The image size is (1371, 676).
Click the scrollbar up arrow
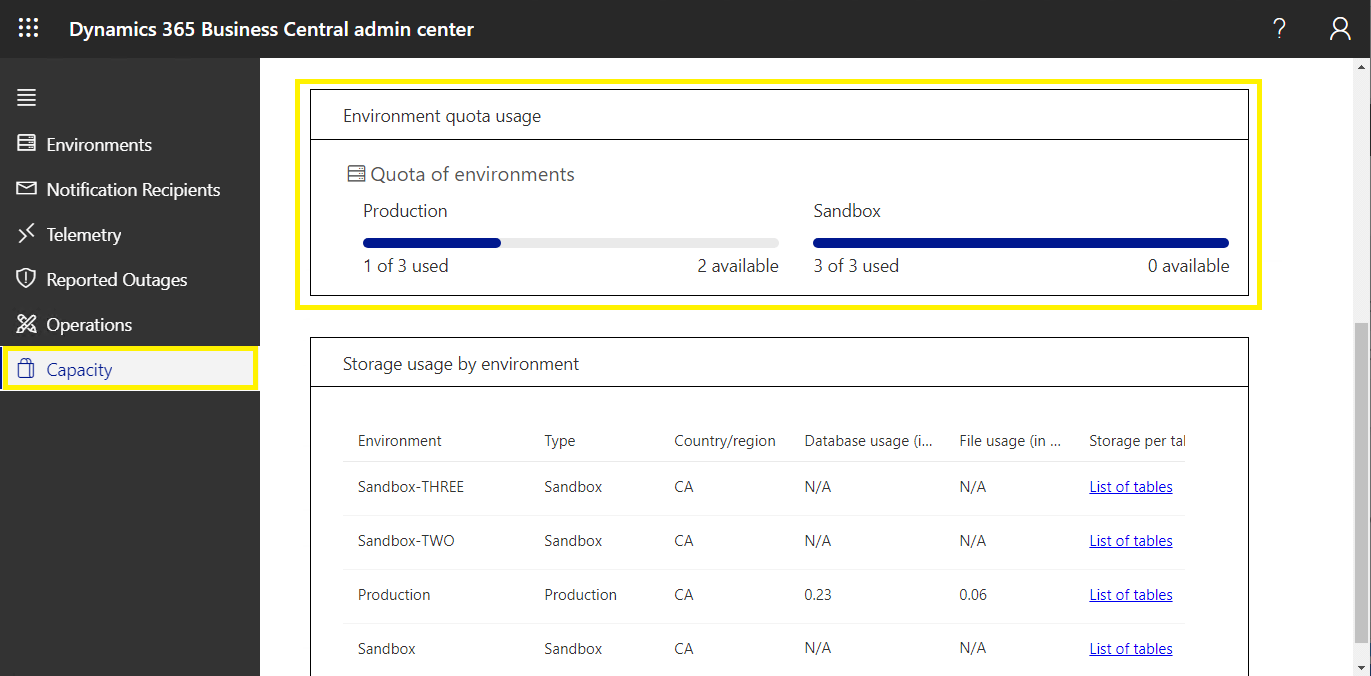pyautogui.click(x=1362, y=66)
